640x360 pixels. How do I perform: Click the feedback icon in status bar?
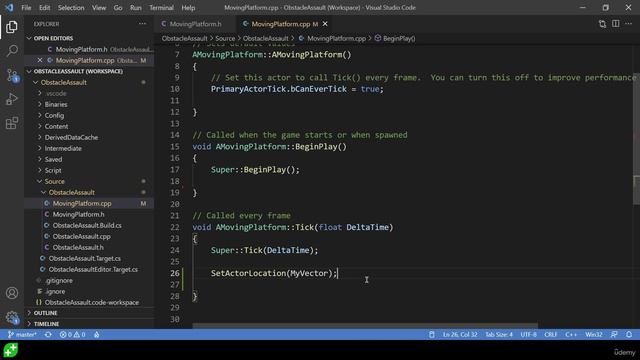click(x=614, y=335)
